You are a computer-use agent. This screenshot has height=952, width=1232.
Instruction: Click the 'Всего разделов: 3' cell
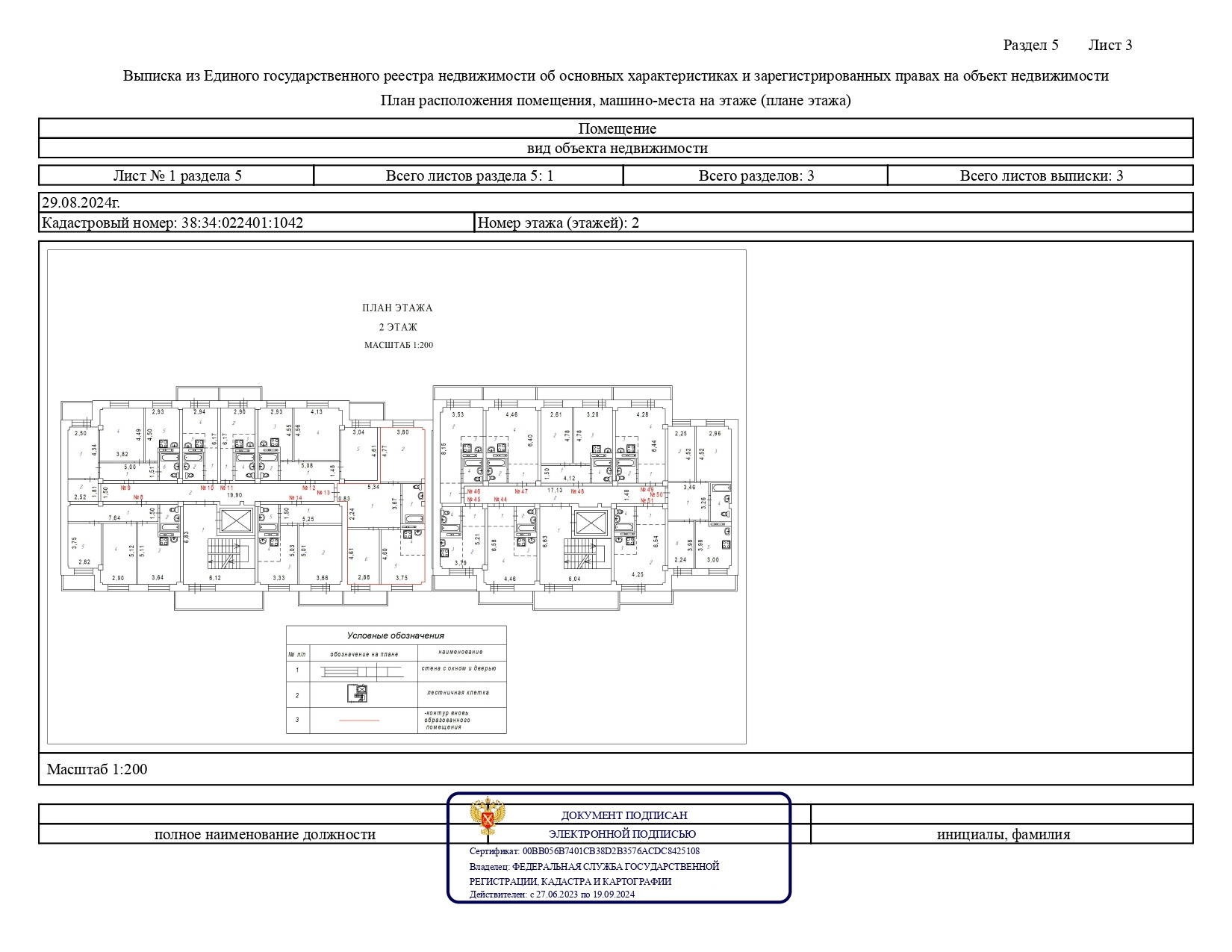point(756,175)
